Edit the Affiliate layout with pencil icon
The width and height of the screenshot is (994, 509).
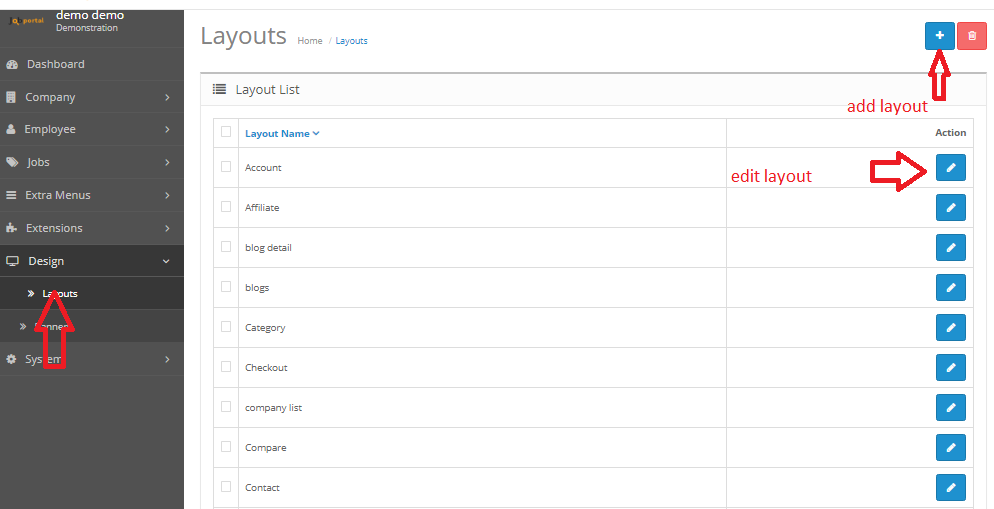point(950,208)
